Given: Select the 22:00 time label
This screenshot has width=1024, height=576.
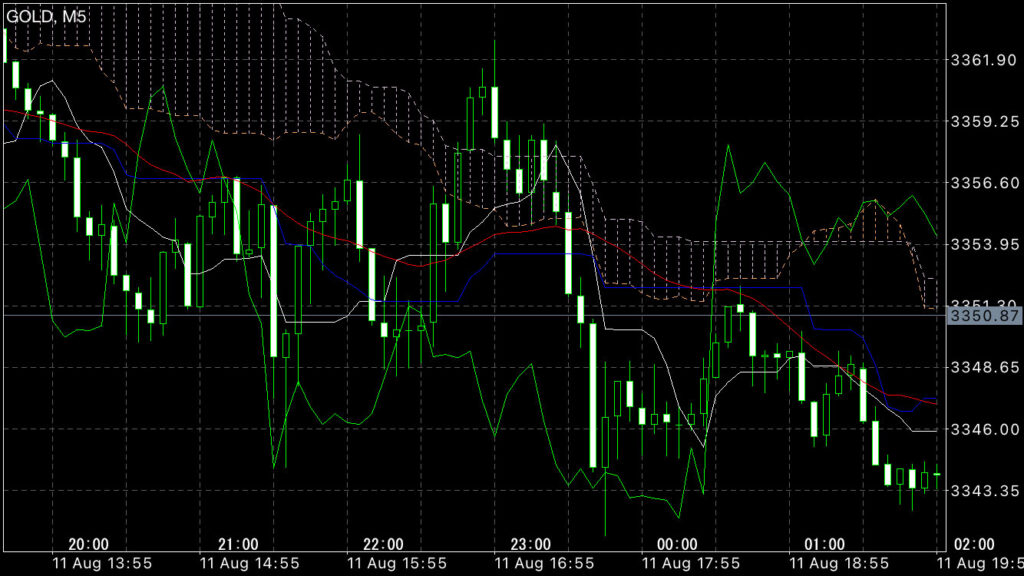Looking at the screenshot, I should tap(383, 544).
